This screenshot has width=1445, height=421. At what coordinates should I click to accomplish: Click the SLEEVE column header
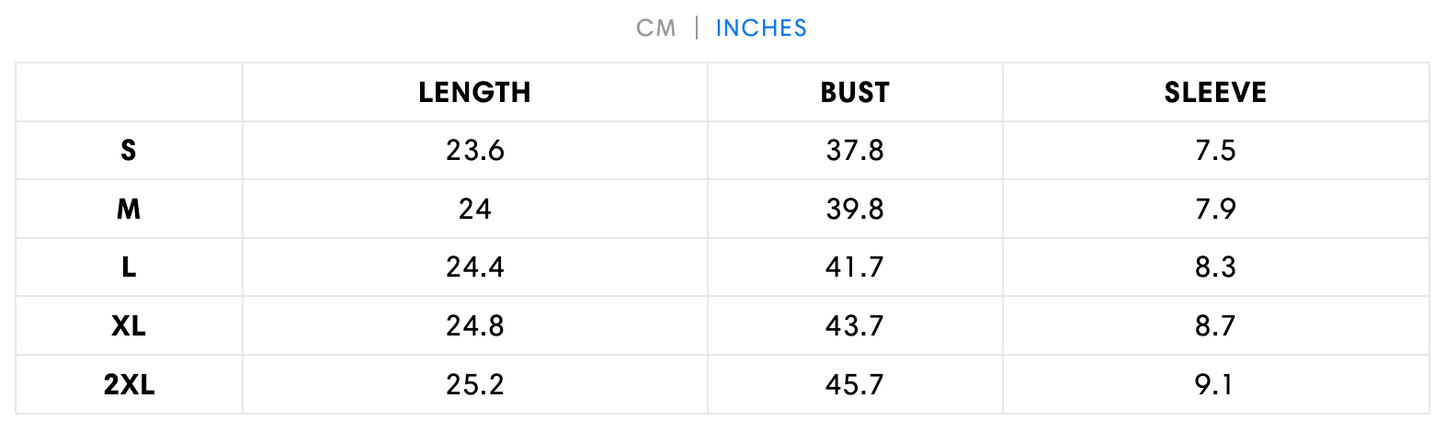pos(1215,93)
